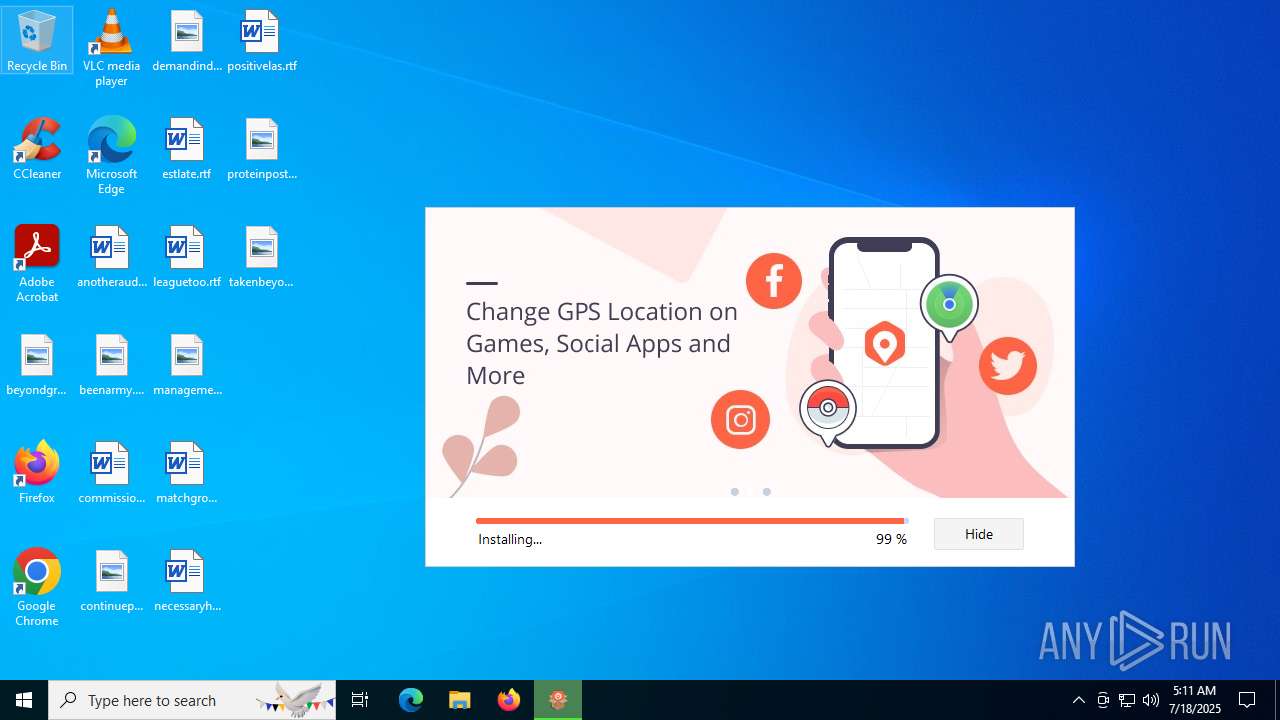Focus the taskbar search box
Viewport: 1280px width, 720px height.
(x=193, y=700)
